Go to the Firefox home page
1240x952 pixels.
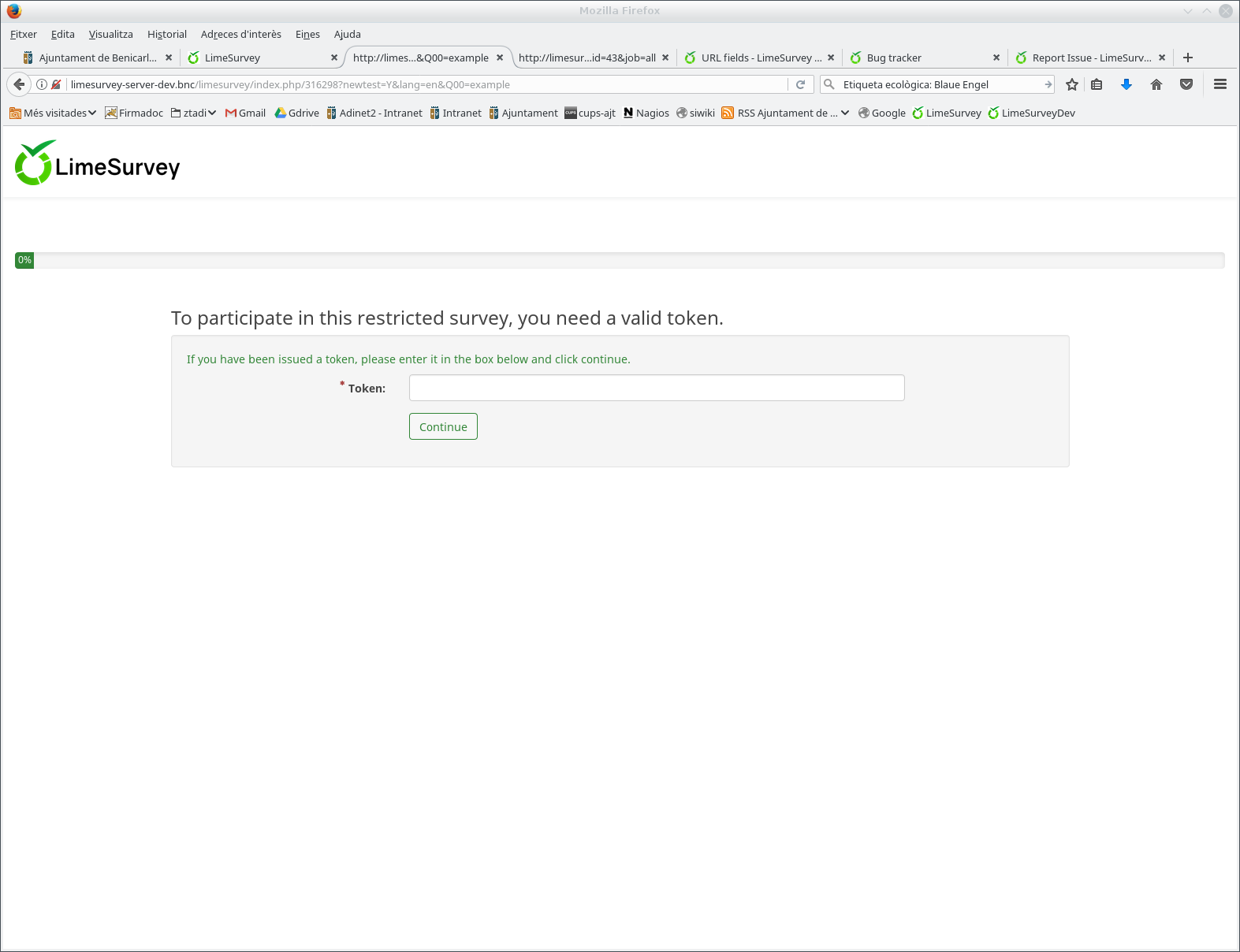pos(1156,84)
